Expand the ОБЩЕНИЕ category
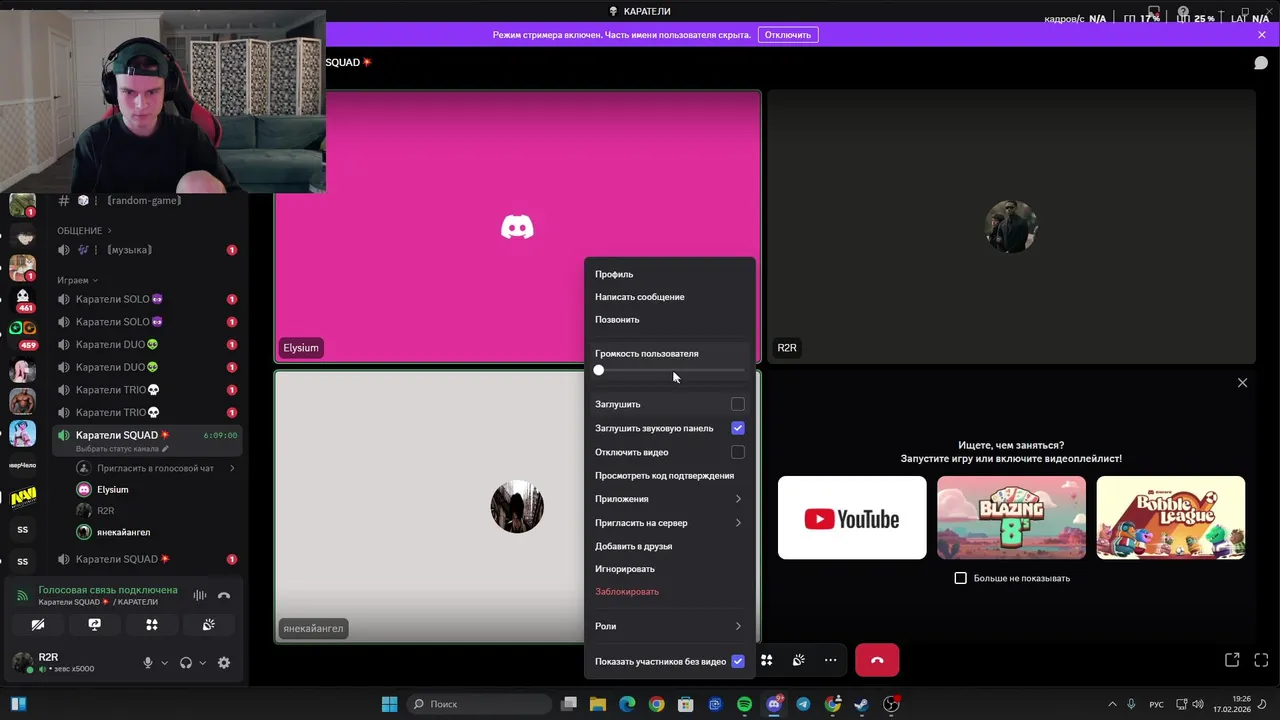The width and height of the screenshot is (1280, 720). click(84, 231)
